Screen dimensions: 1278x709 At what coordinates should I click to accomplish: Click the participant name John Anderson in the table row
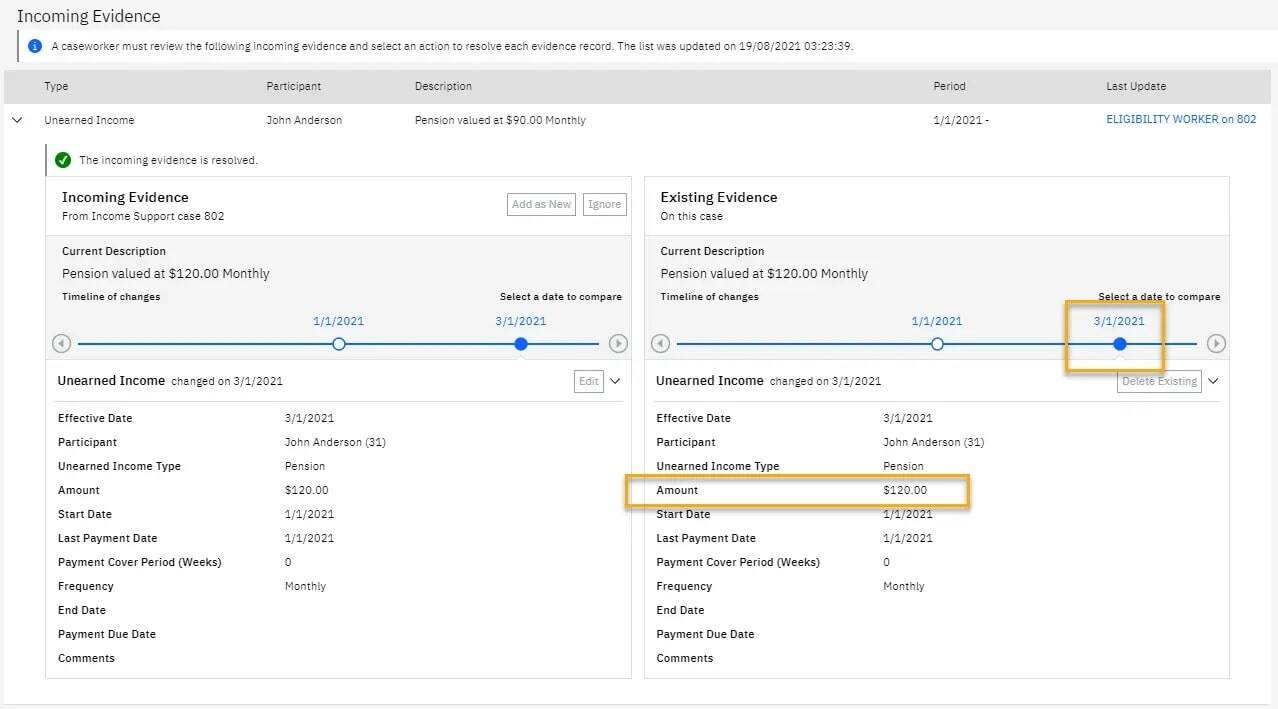pos(304,120)
